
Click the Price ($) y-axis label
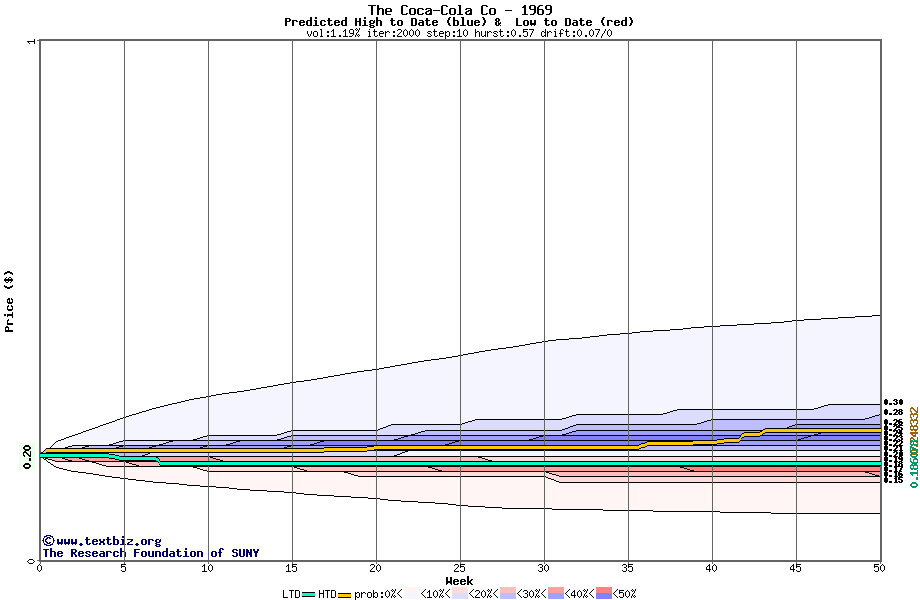coord(10,300)
